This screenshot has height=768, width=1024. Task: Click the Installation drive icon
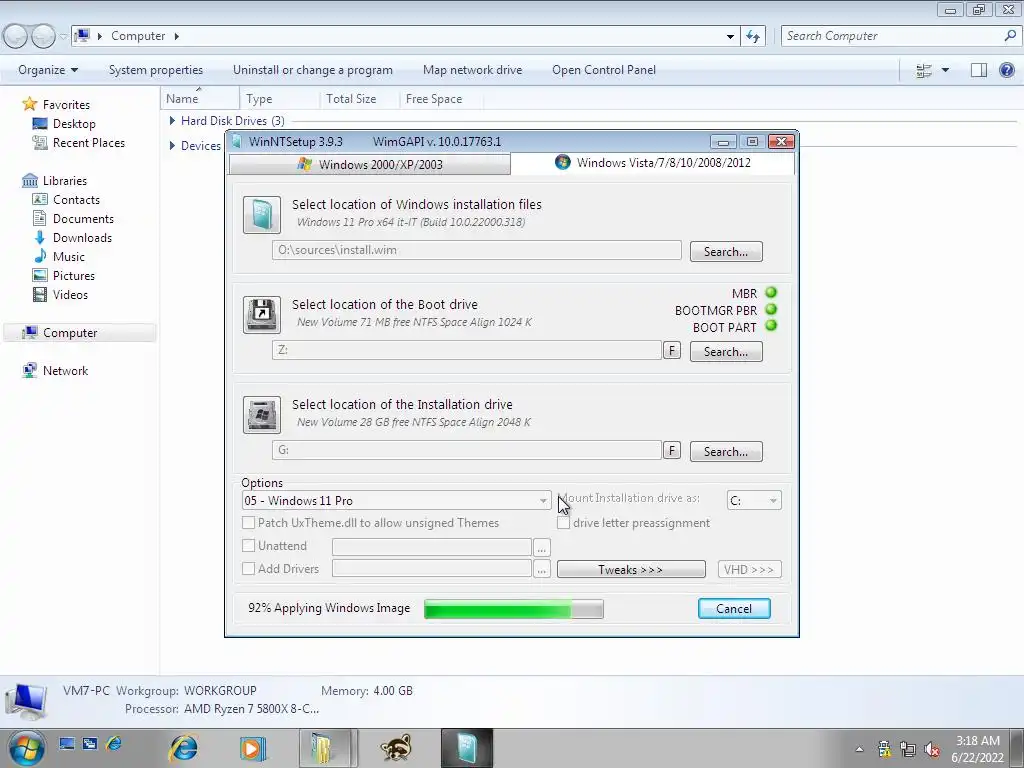pyautogui.click(x=262, y=415)
